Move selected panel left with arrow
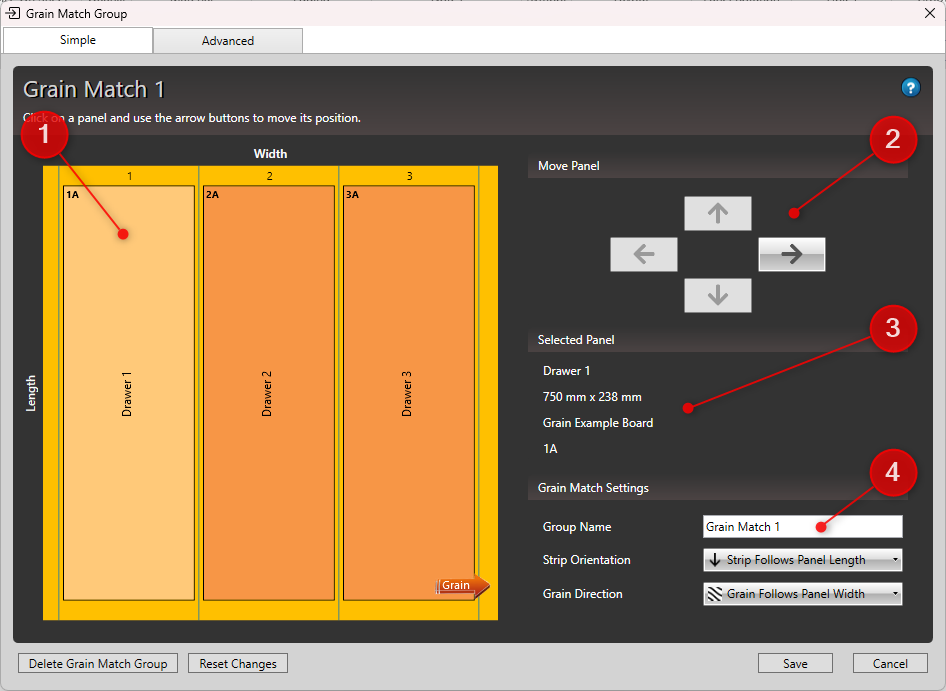Viewport: 946px width, 691px height. [644, 254]
